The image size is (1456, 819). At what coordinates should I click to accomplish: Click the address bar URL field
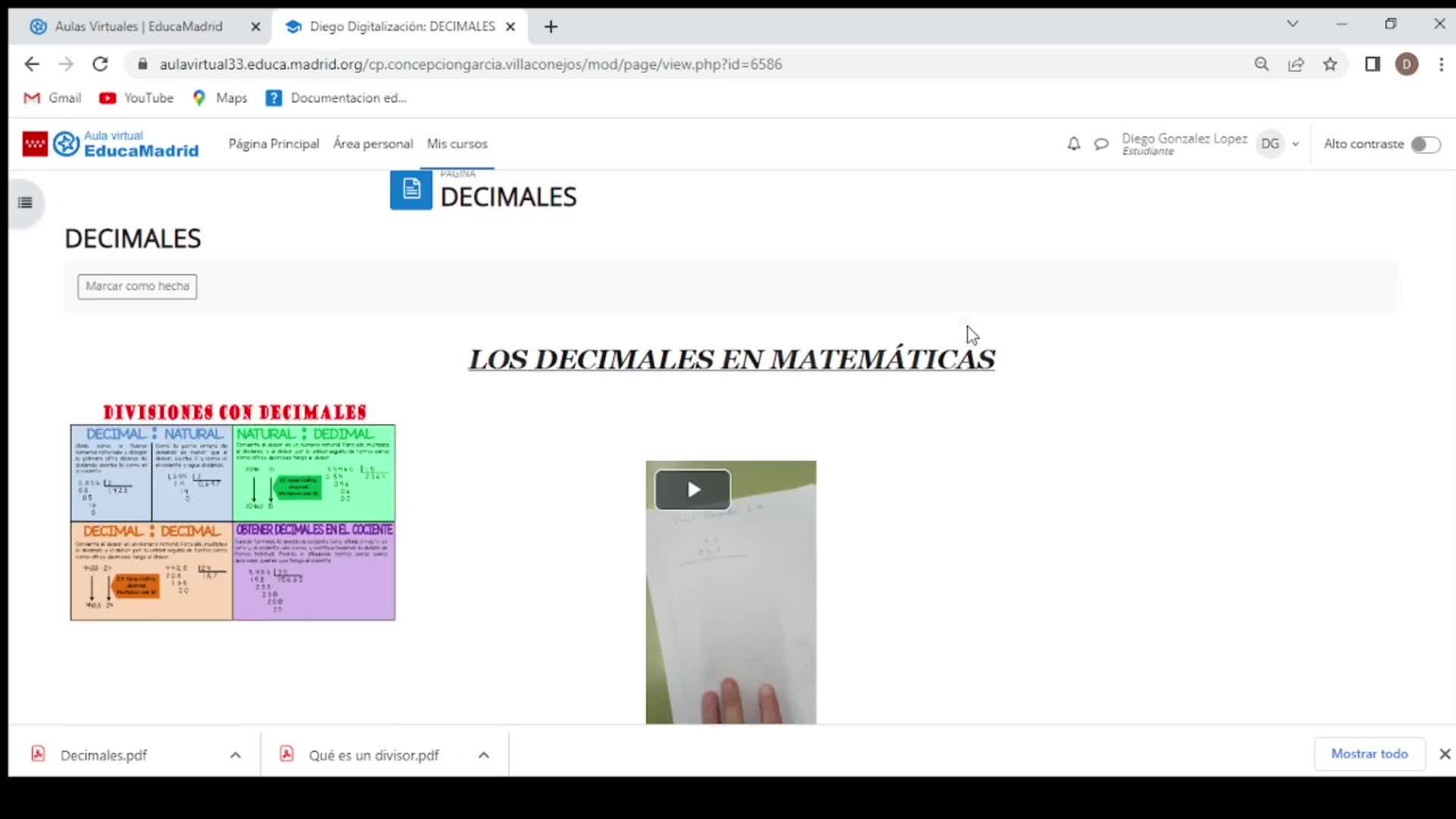470,64
